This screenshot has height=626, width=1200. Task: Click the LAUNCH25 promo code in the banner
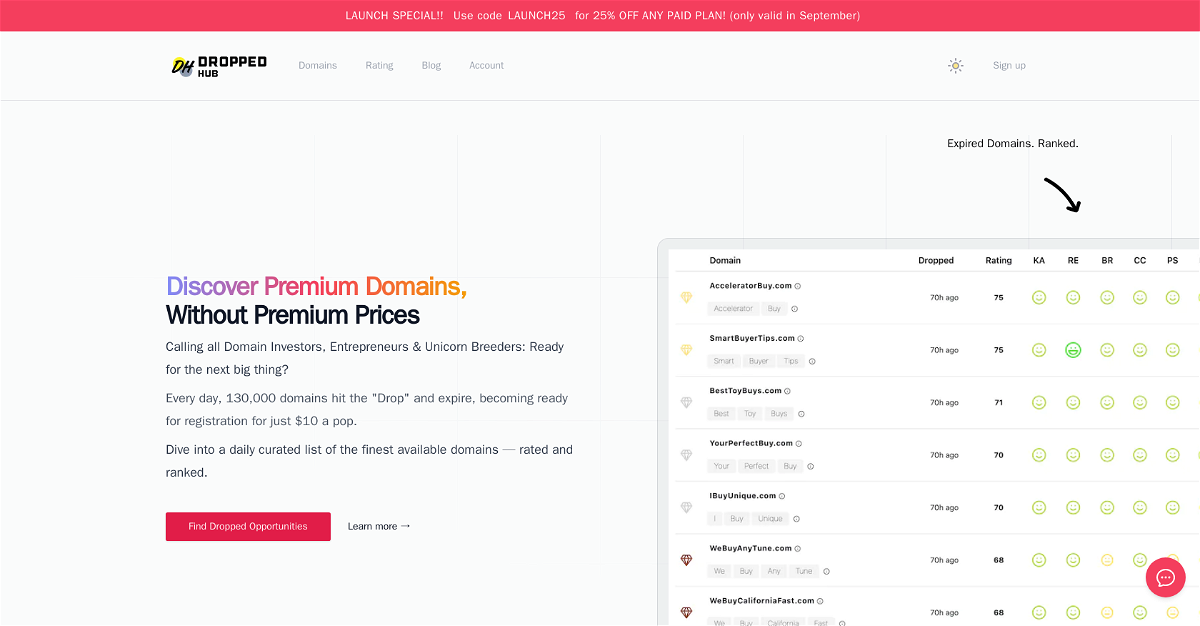[x=536, y=15]
